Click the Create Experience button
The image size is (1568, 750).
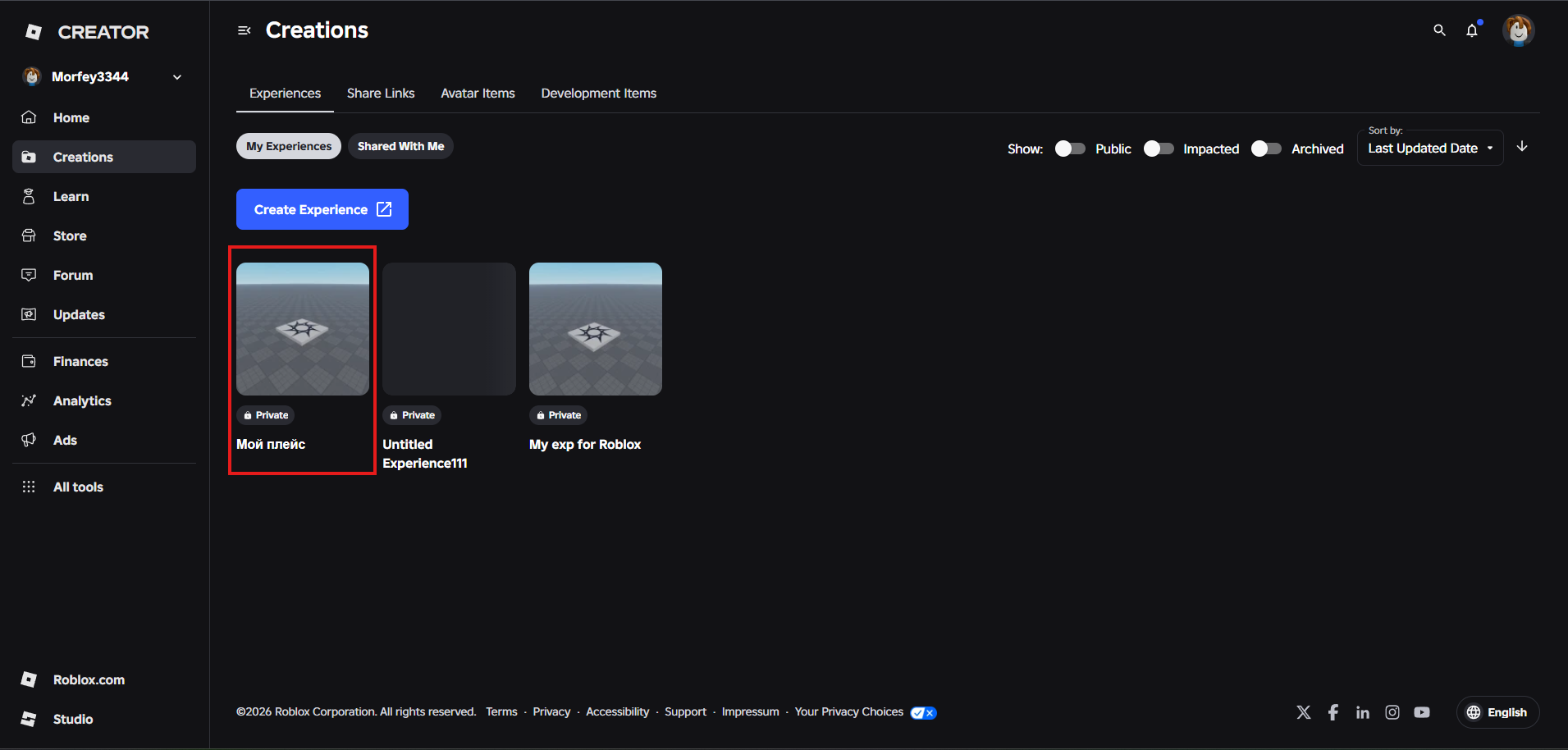pos(322,209)
